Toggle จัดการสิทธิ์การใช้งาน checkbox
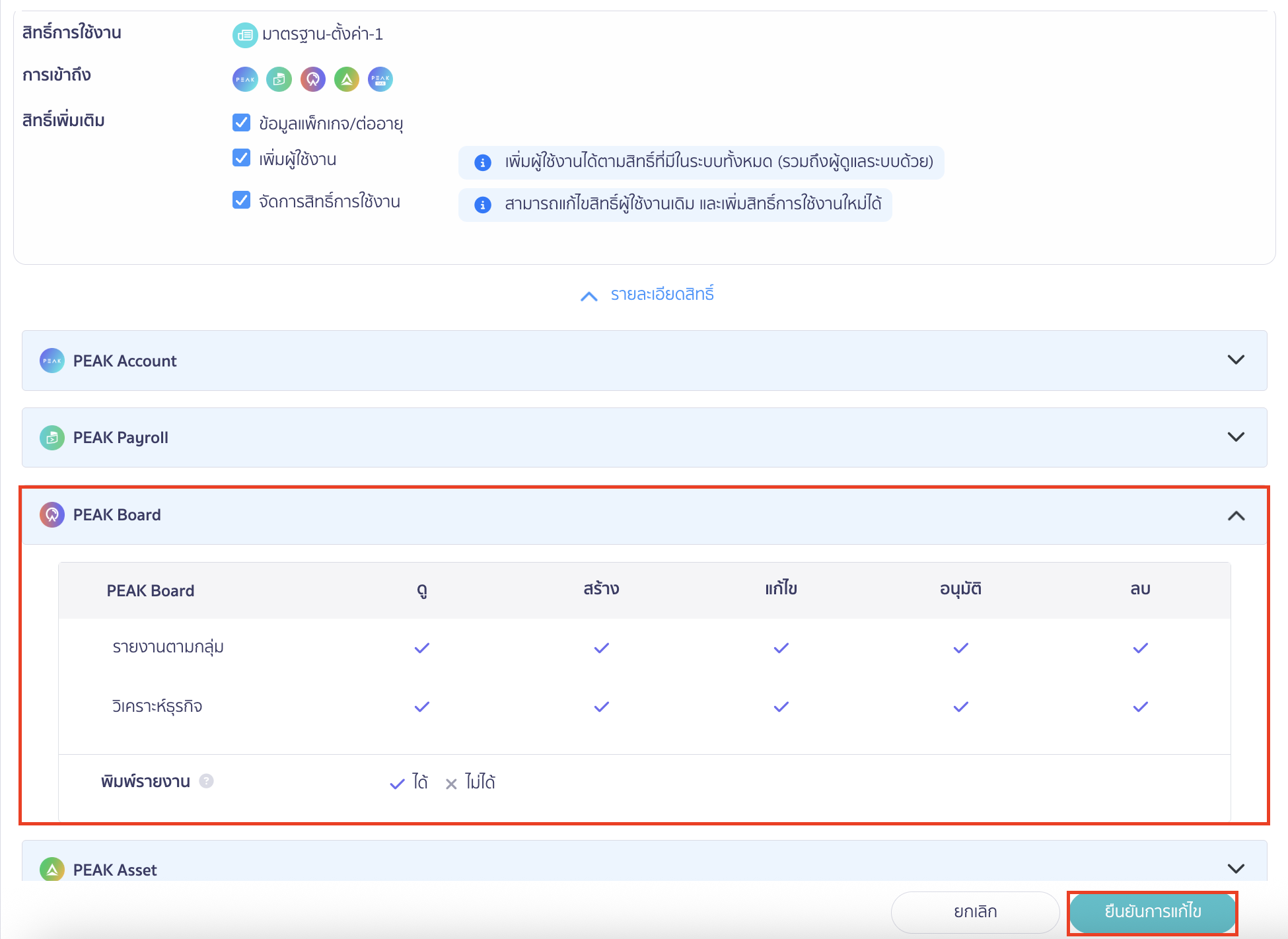The width and height of the screenshot is (1288, 939). click(241, 200)
